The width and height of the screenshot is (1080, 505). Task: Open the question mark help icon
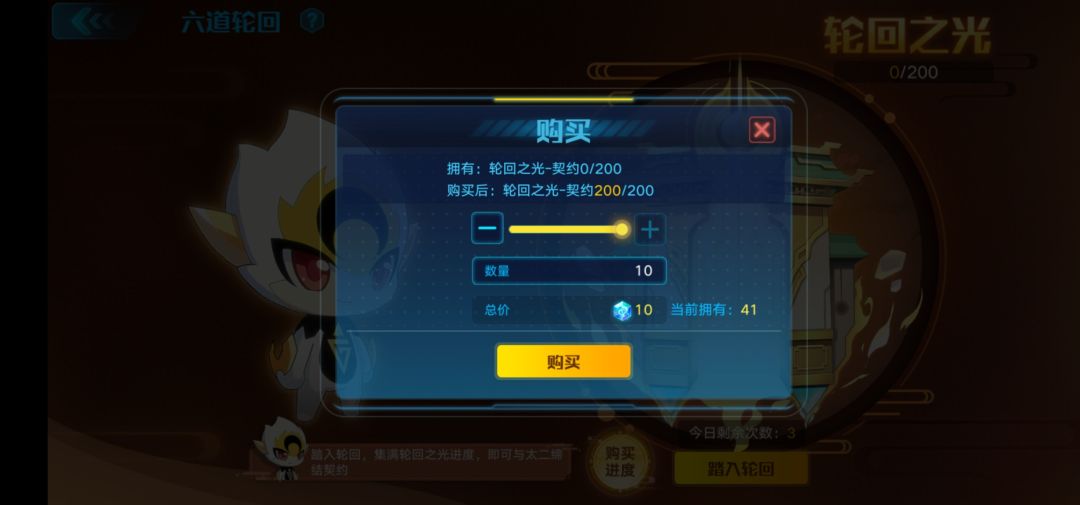[312, 21]
